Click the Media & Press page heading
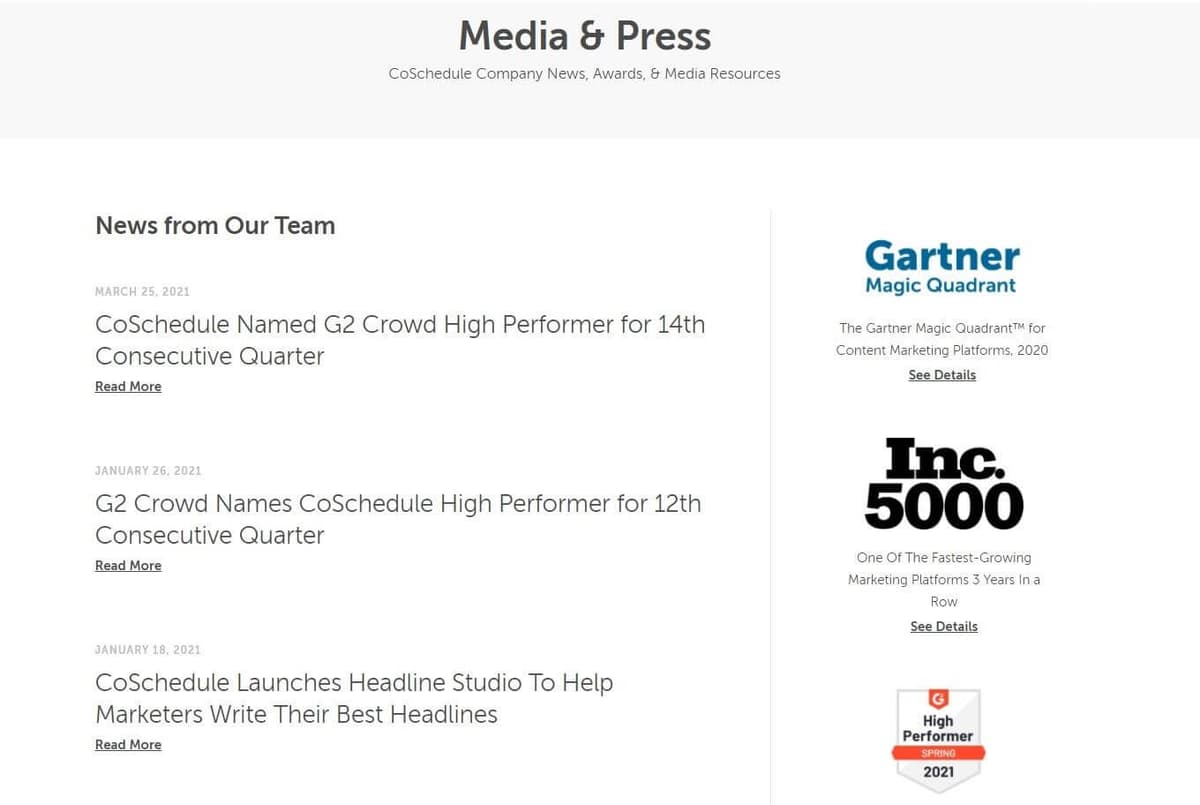 pyautogui.click(x=584, y=36)
